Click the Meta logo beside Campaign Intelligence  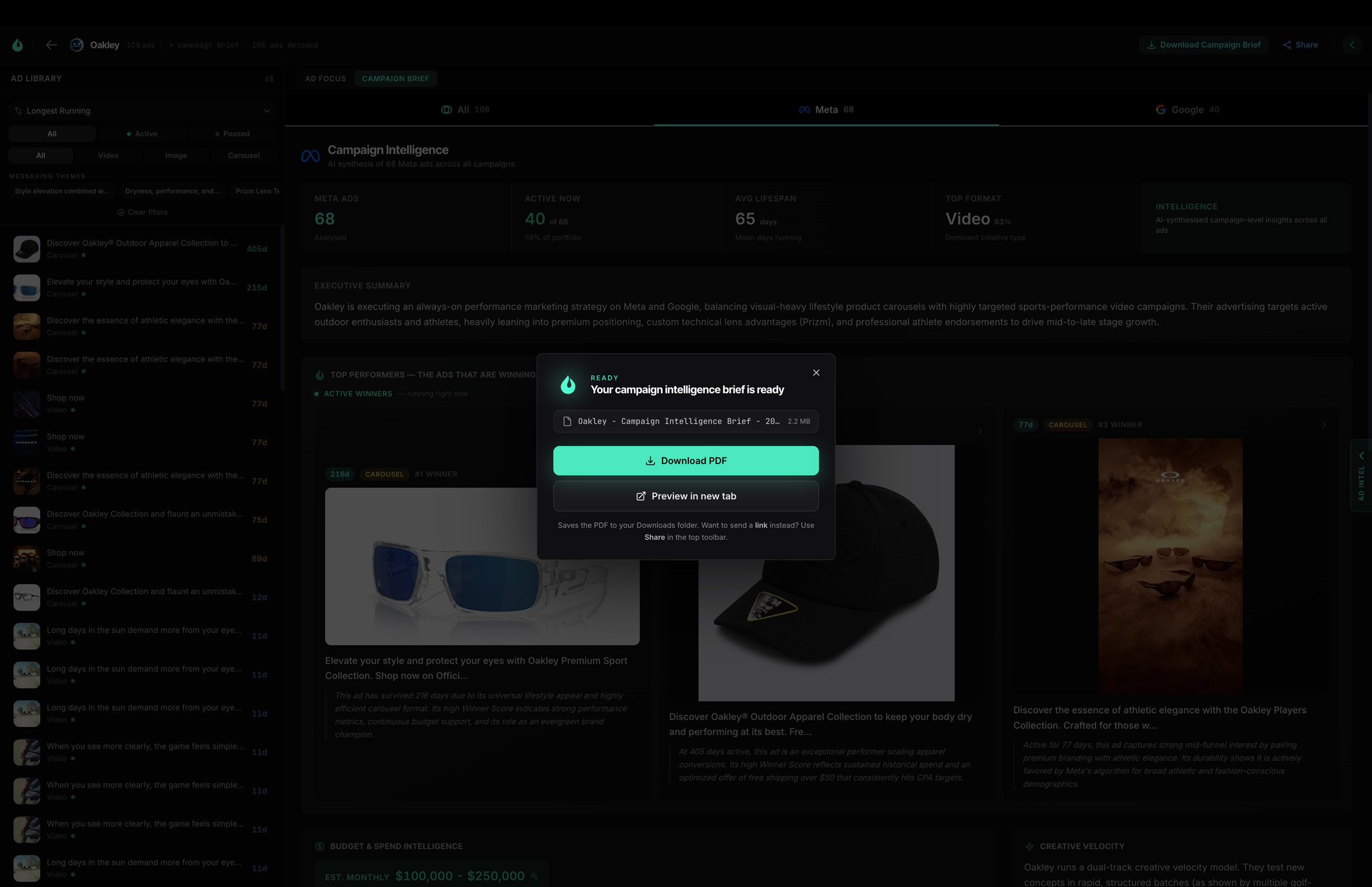click(x=310, y=156)
